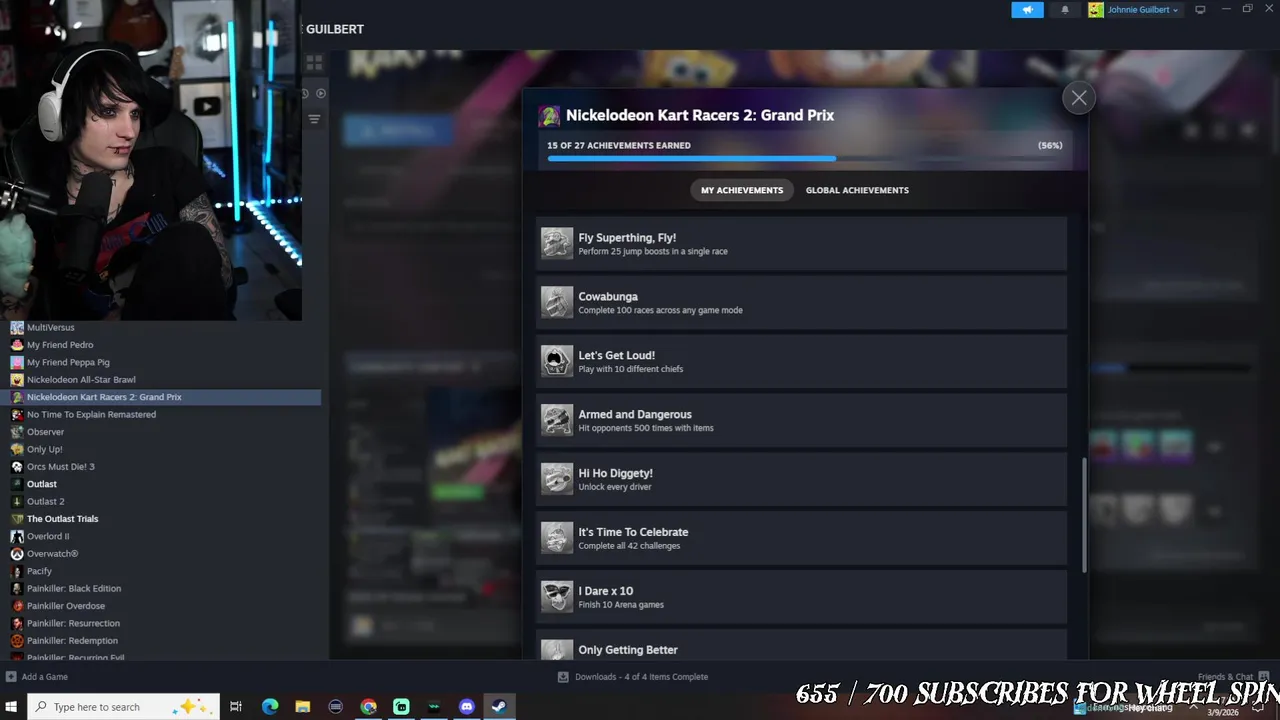The width and height of the screenshot is (1280, 720).
Task: Select Painkiller: Black Edition in the library
Action: point(74,588)
